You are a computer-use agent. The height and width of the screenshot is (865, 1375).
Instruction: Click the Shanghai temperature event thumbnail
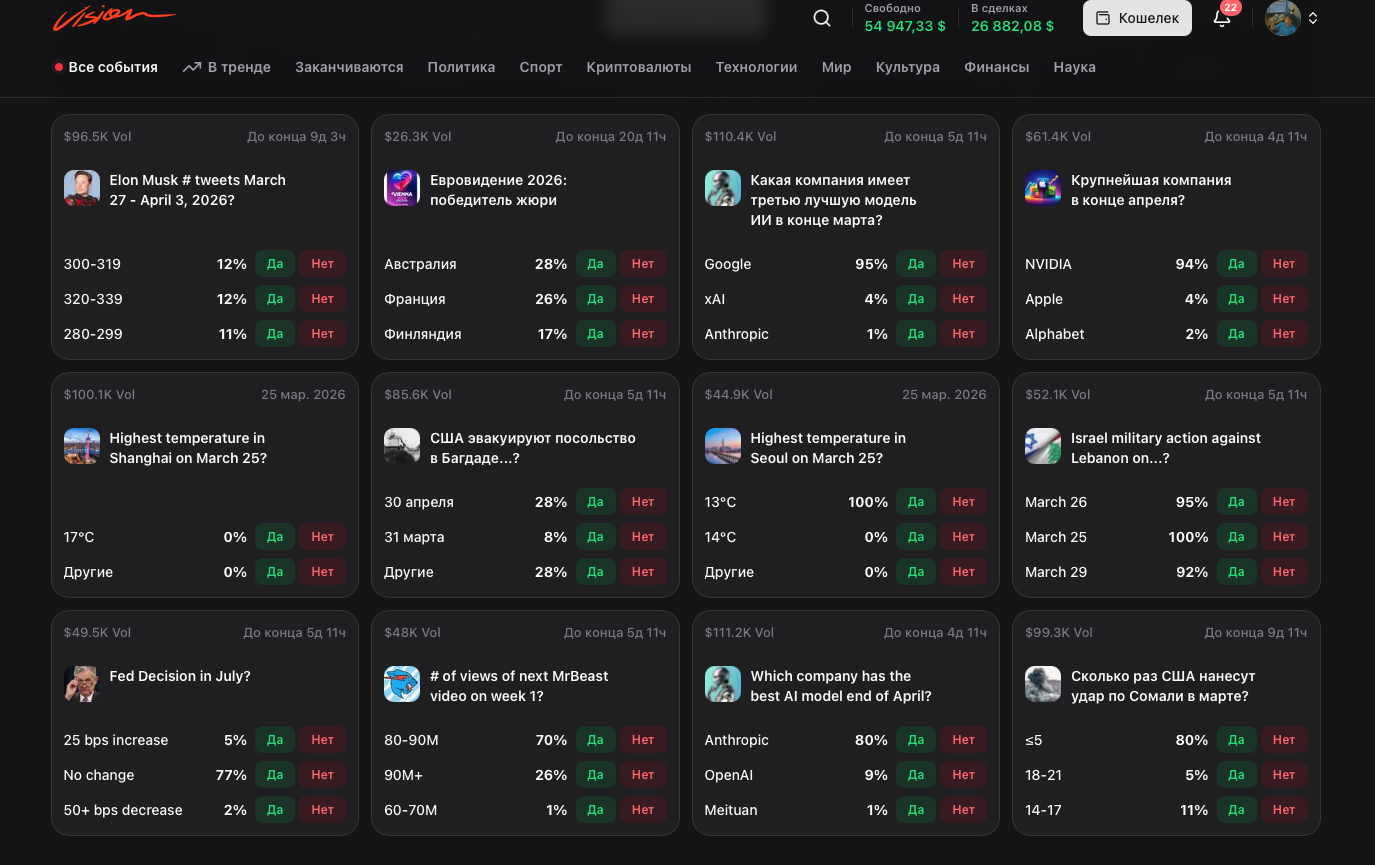pos(81,446)
